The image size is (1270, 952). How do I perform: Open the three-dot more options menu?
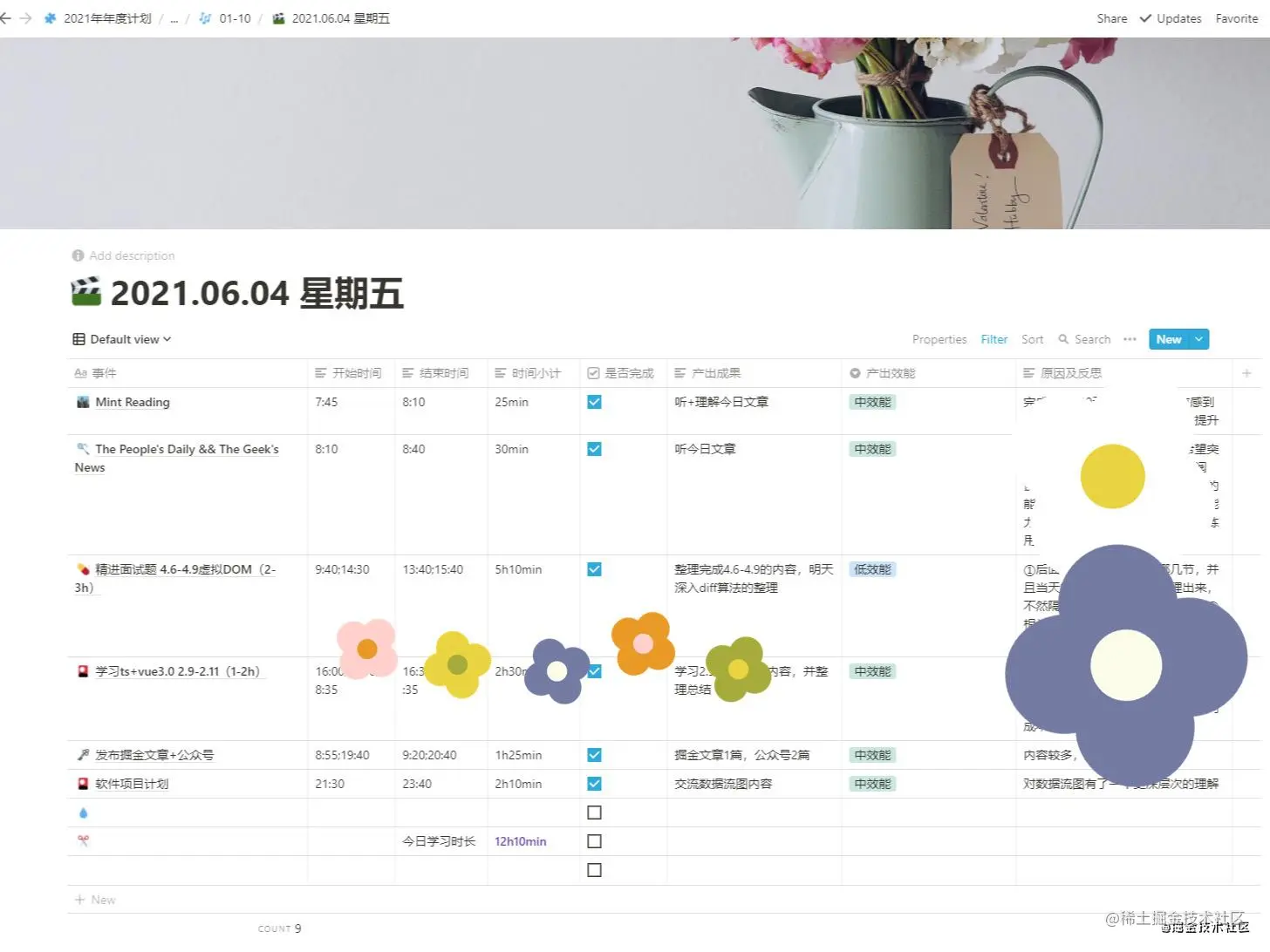point(1130,339)
